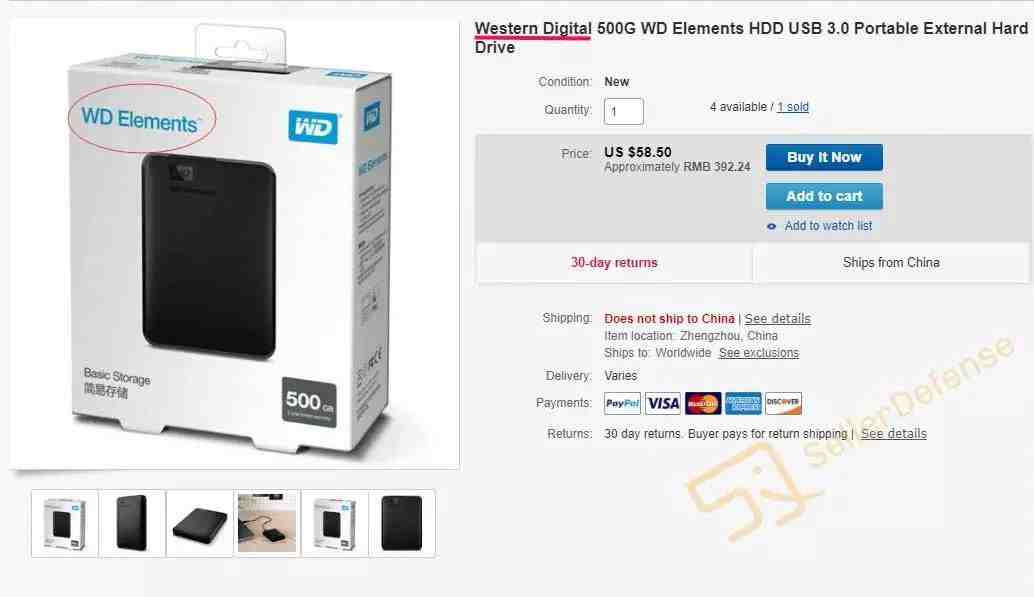Click the eye icon beside watch list
Image resolution: width=1034 pixels, height=597 pixels.
[772, 226]
